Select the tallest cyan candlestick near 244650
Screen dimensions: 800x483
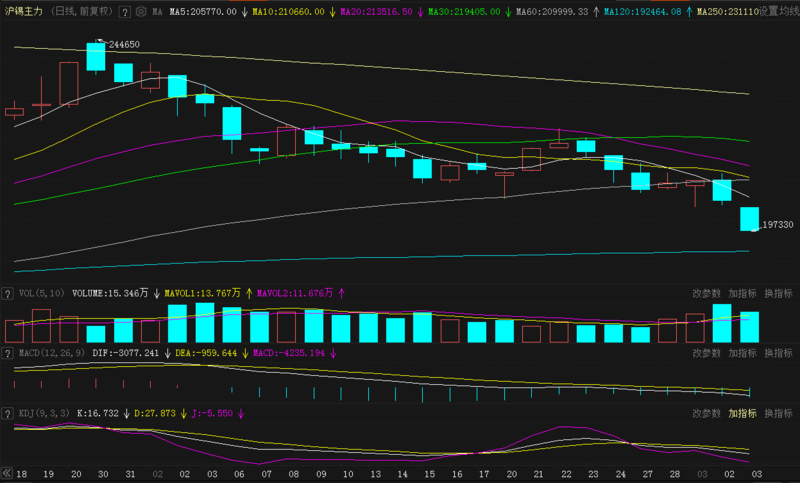(x=96, y=58)
